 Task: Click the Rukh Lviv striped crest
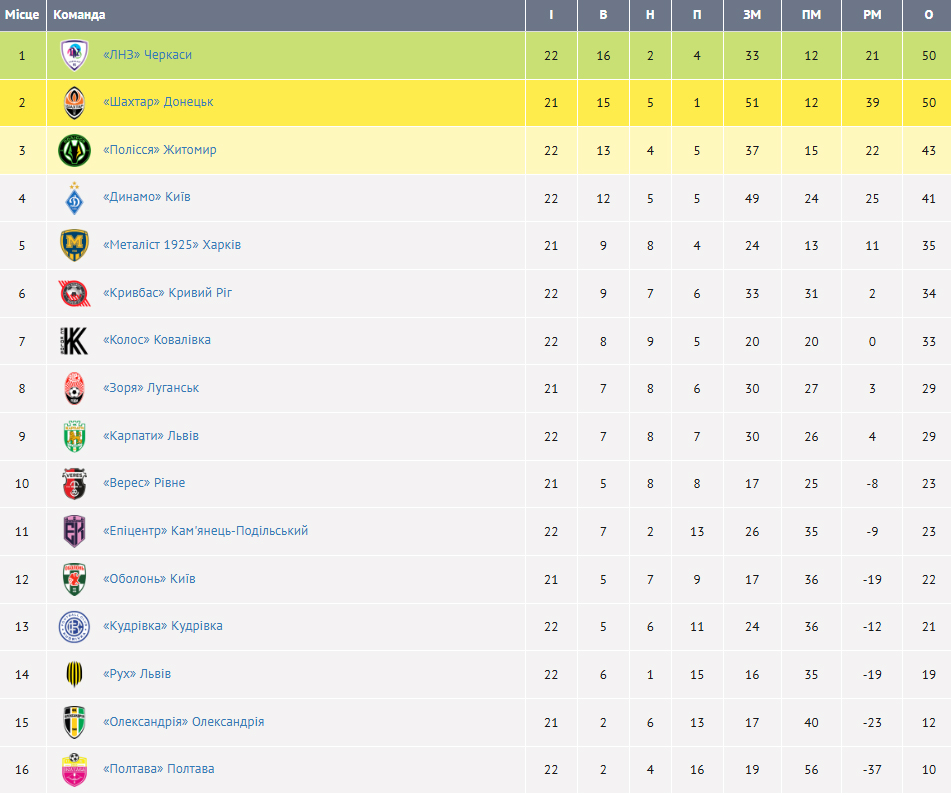(74, 675)
